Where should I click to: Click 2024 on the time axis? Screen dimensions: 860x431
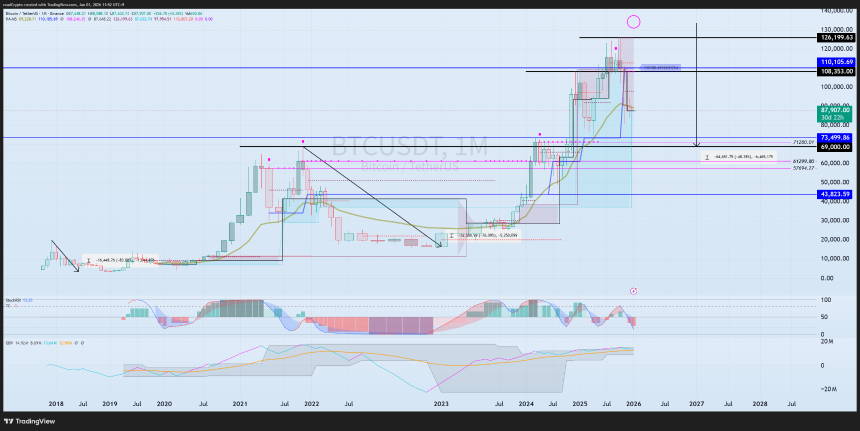526,404
